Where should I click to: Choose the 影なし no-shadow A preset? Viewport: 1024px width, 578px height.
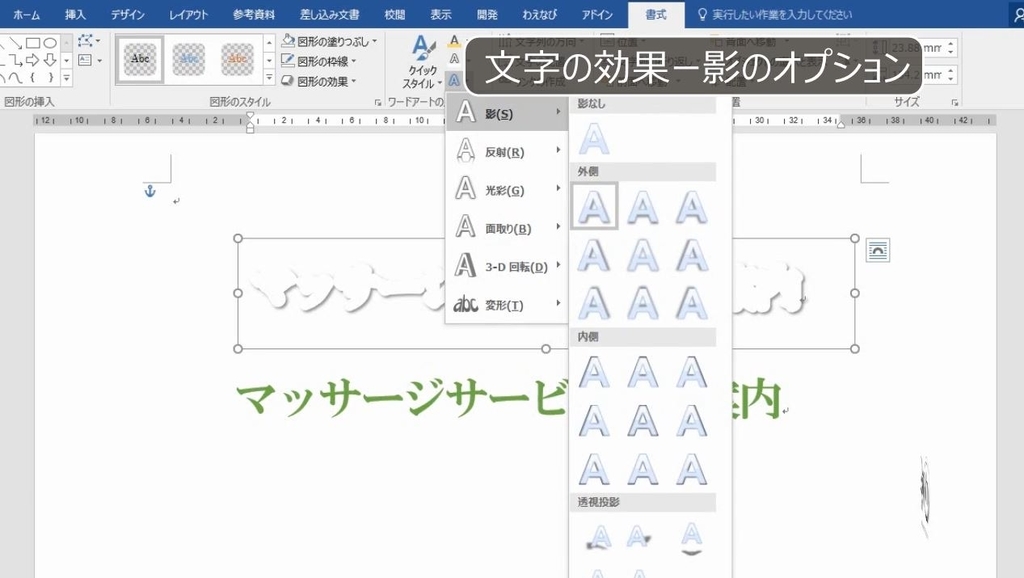(594, 139)
